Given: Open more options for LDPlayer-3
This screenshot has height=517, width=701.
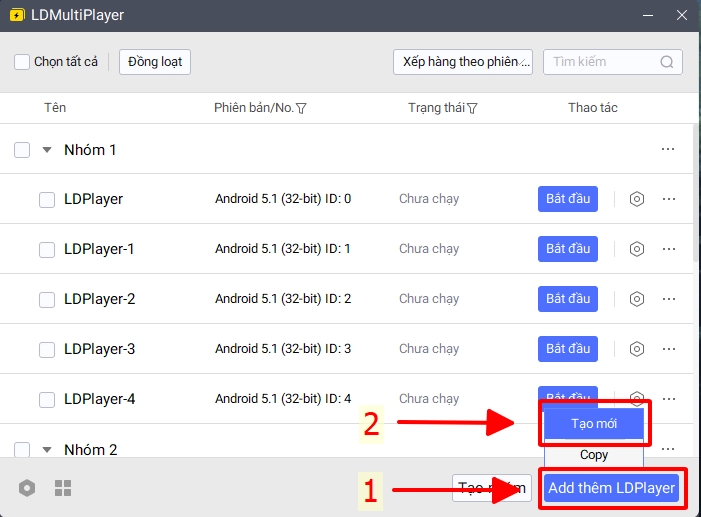Looking at the screenshot, I should (669, 349).
